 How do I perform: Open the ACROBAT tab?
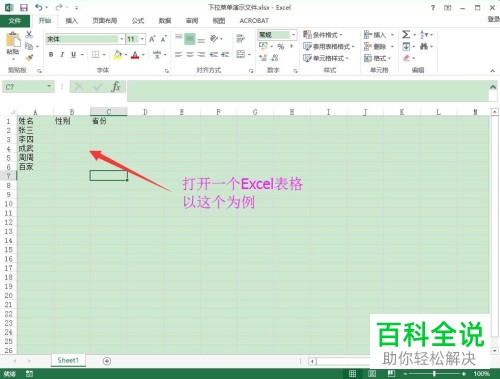254,21
